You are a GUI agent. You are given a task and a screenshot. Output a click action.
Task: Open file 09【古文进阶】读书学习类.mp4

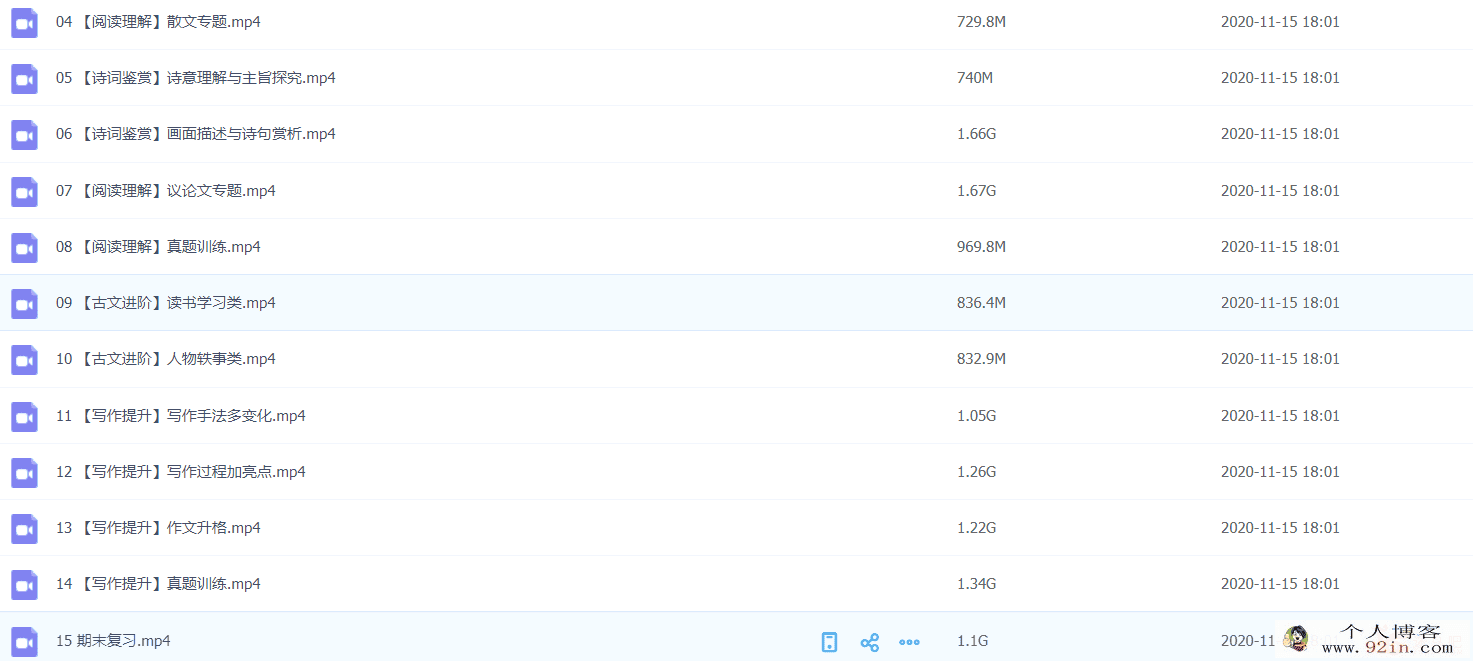pos(166,302)
